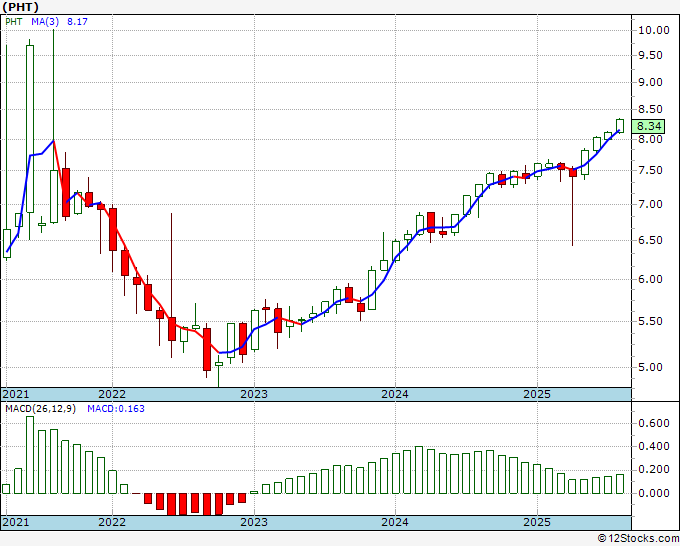Click the tallest green MACD histogram bar
This screenshot has width=680, height=546.
[x=30, y=455]
